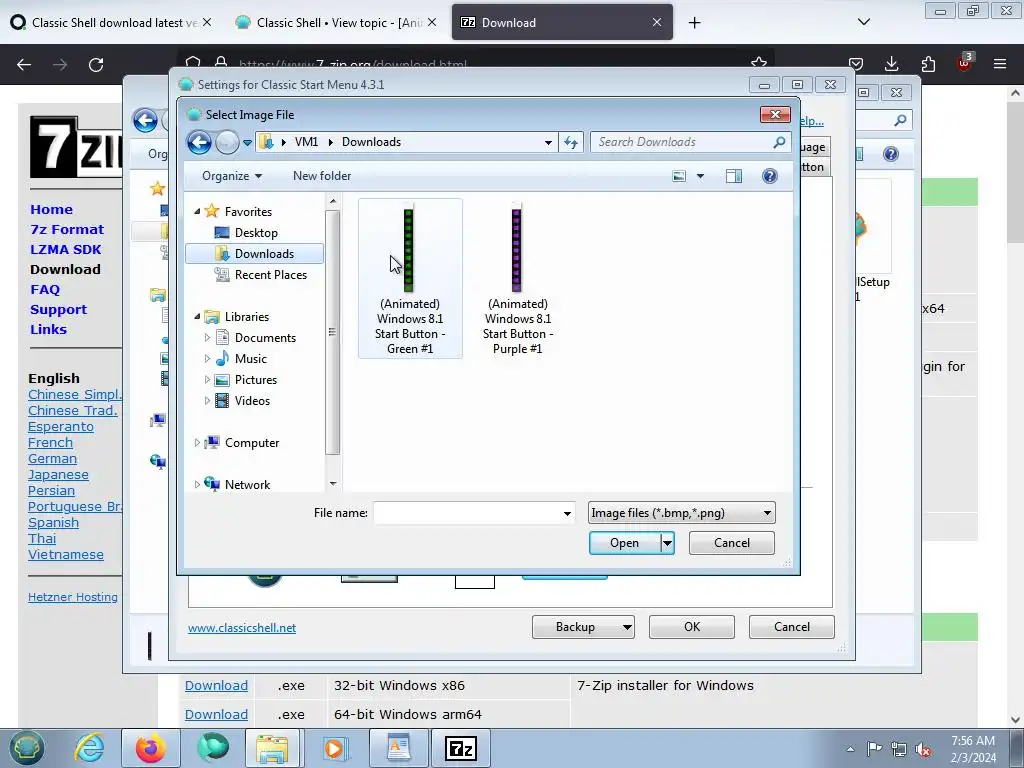Click the Forward arrow in Select Image File dialog
Screen dimensions: 1024x768
pos(227,142)
